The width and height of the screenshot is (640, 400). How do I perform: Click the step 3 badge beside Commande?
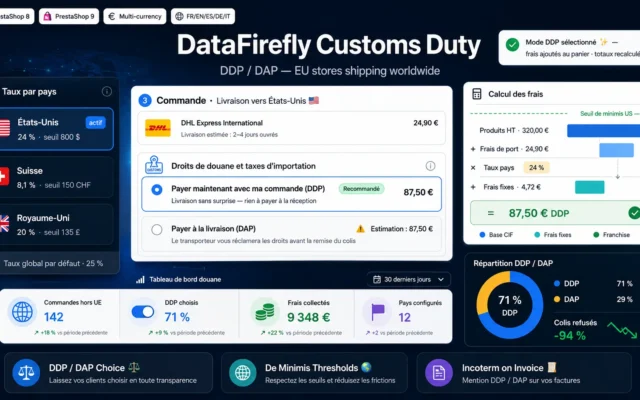point(145,100)
